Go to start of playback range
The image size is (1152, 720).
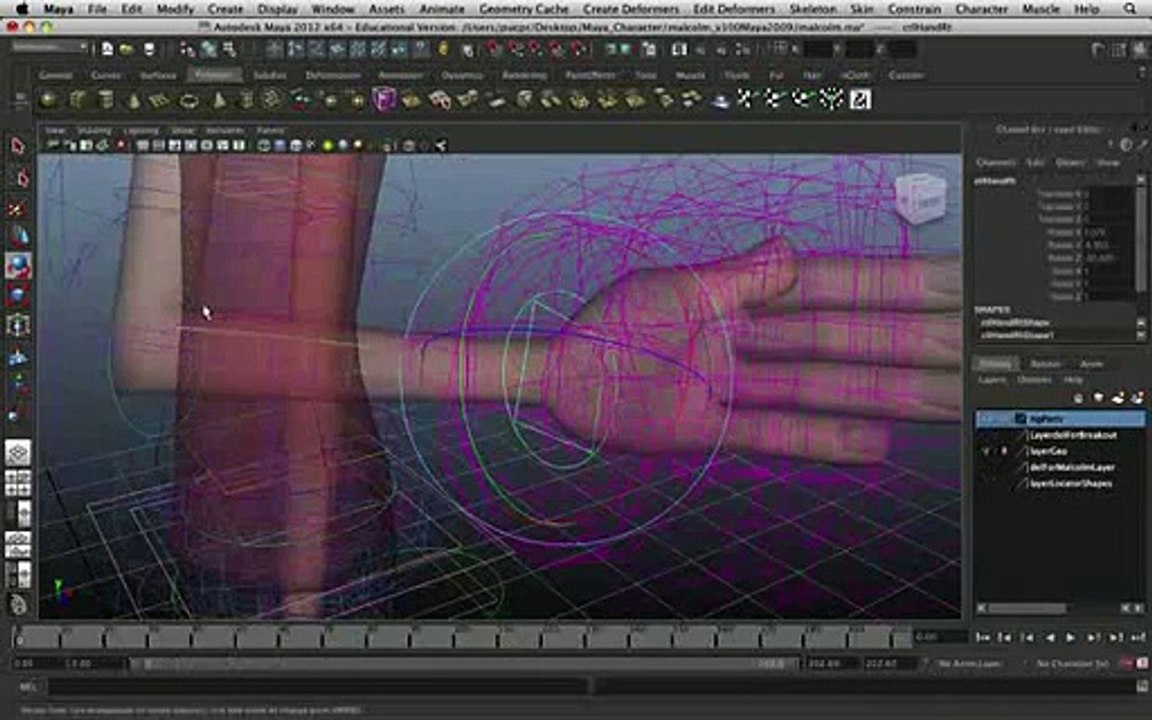[x=982, y=638]
